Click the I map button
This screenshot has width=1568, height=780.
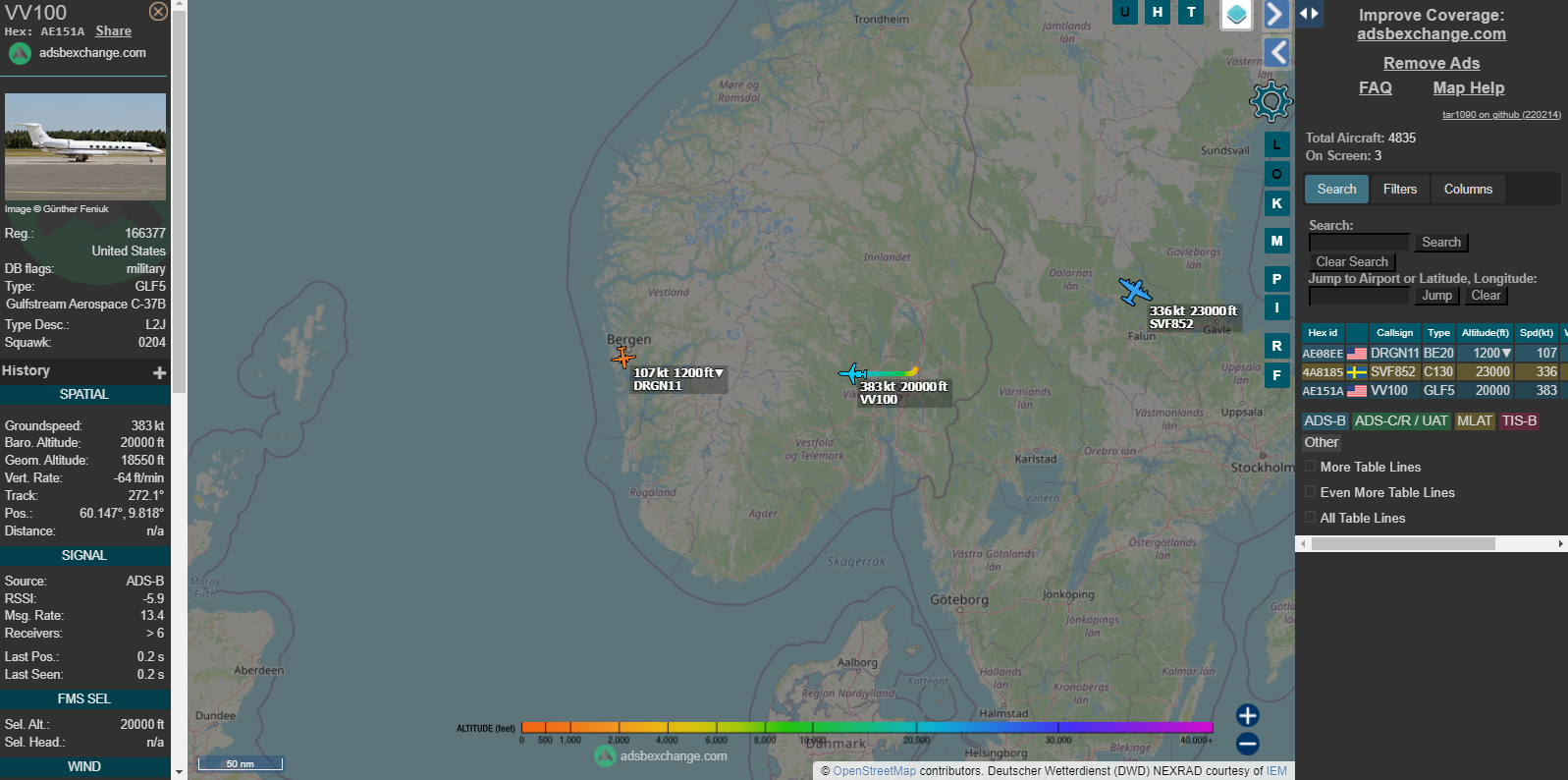(x=1276, y=307)
